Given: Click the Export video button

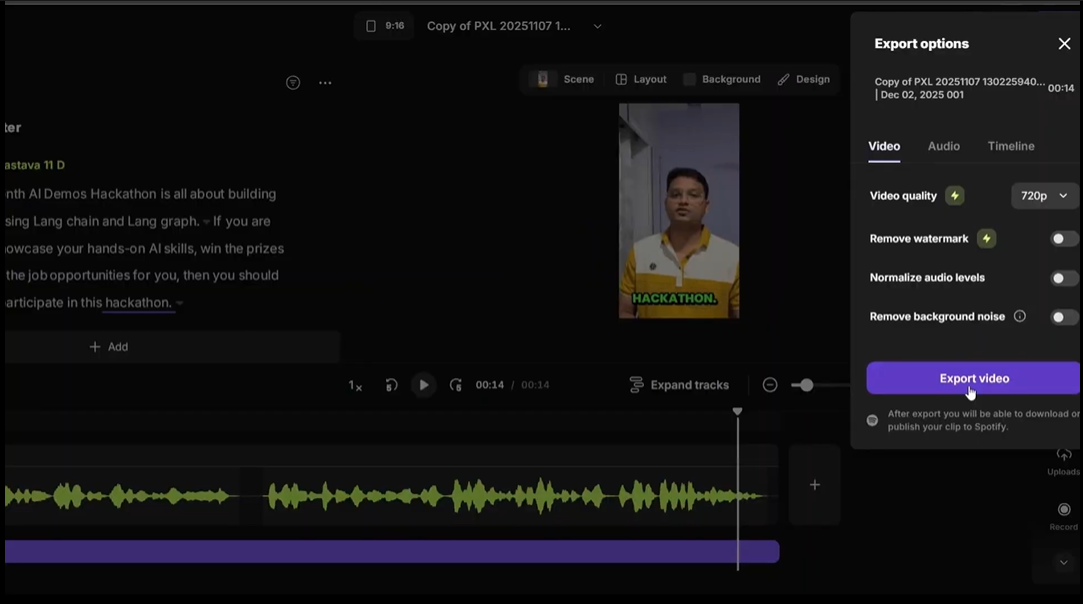Looking at the screenshot, I should tap(973, 378).
